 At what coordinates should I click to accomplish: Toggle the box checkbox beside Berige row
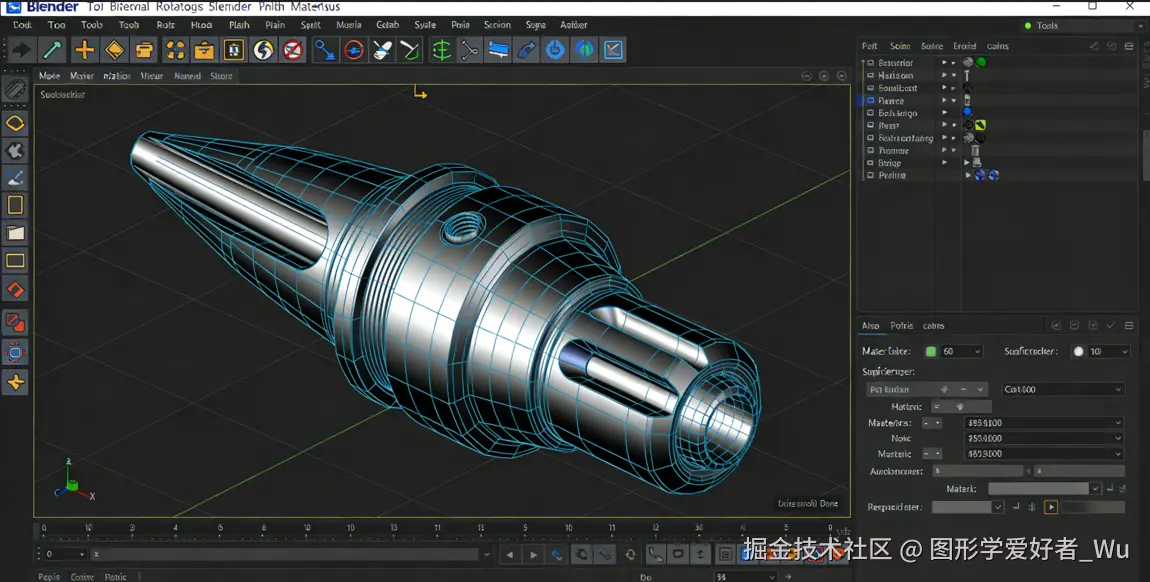(x=871, y=163)
